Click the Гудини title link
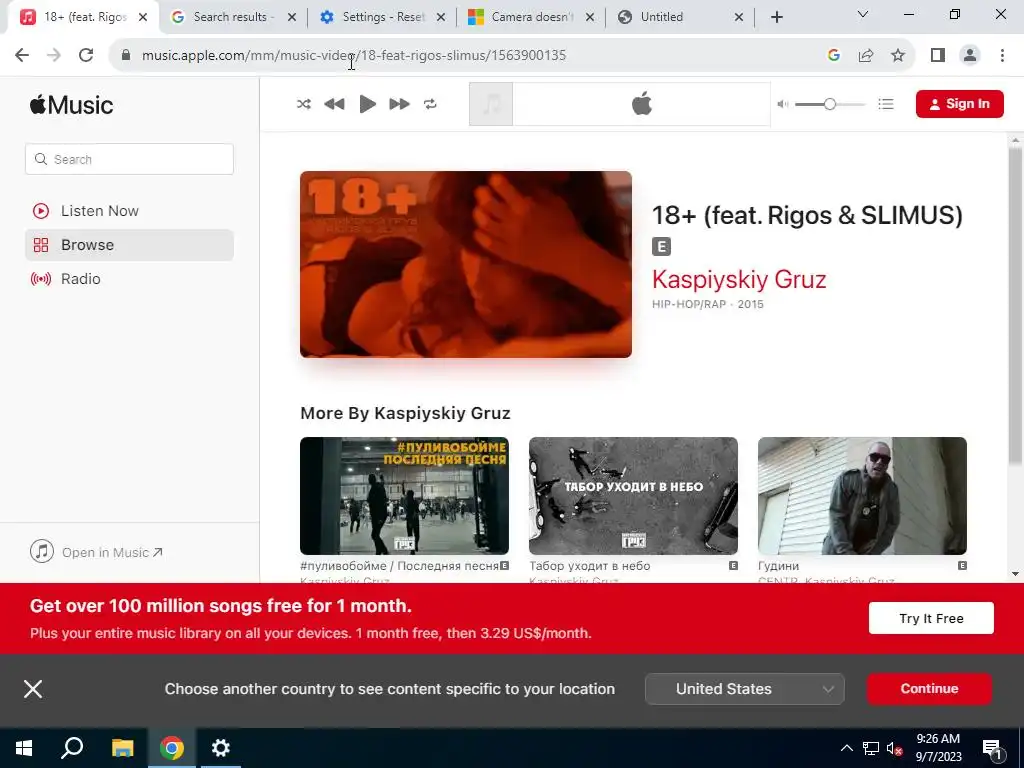Screen dimensions: 1024x768 pyautogui.click(x=778, y=566)
